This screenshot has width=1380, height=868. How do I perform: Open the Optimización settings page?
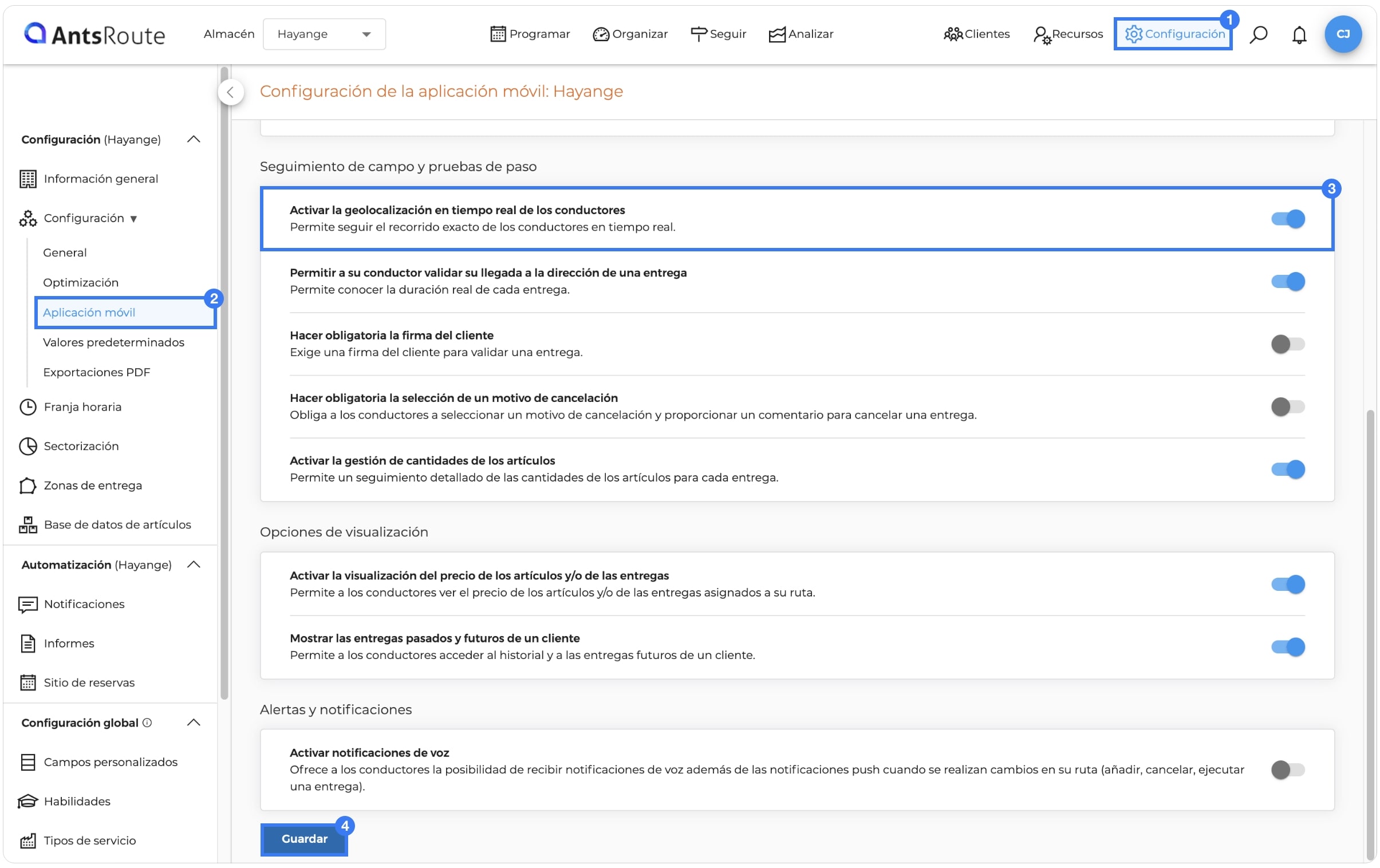(81, 282)
